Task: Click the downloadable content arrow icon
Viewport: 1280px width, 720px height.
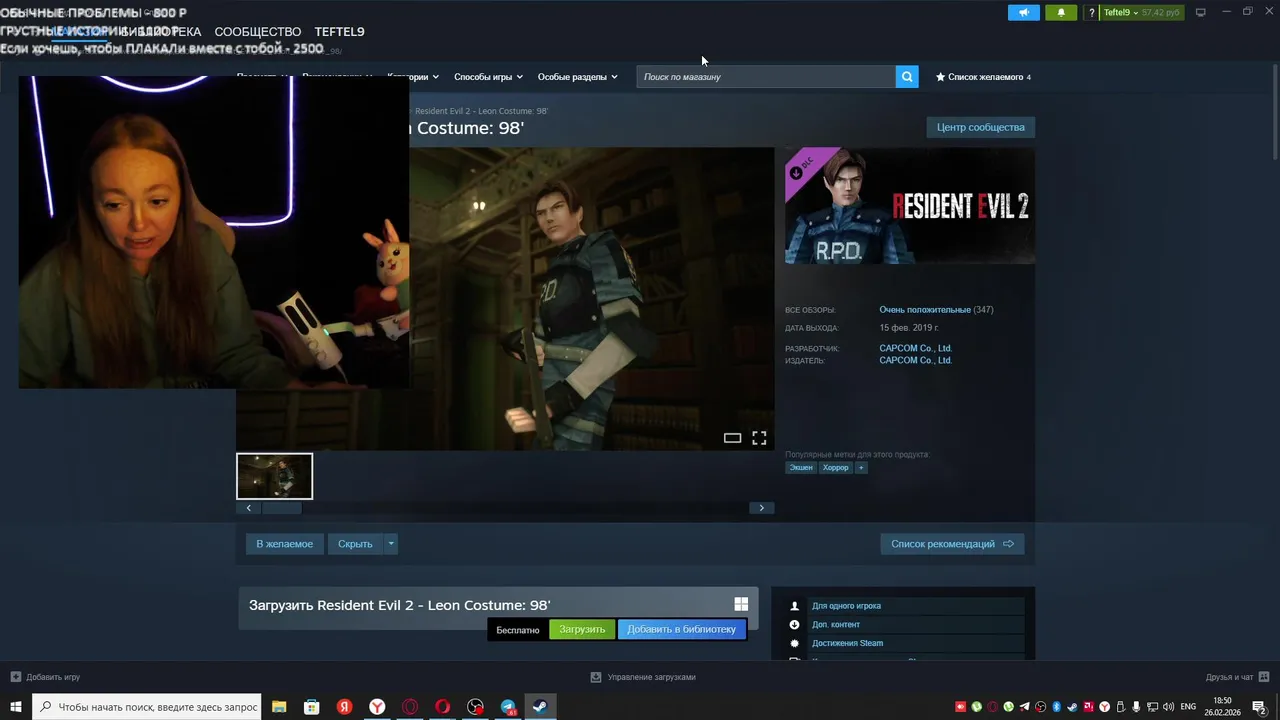Action: click(x=795, y=624)
